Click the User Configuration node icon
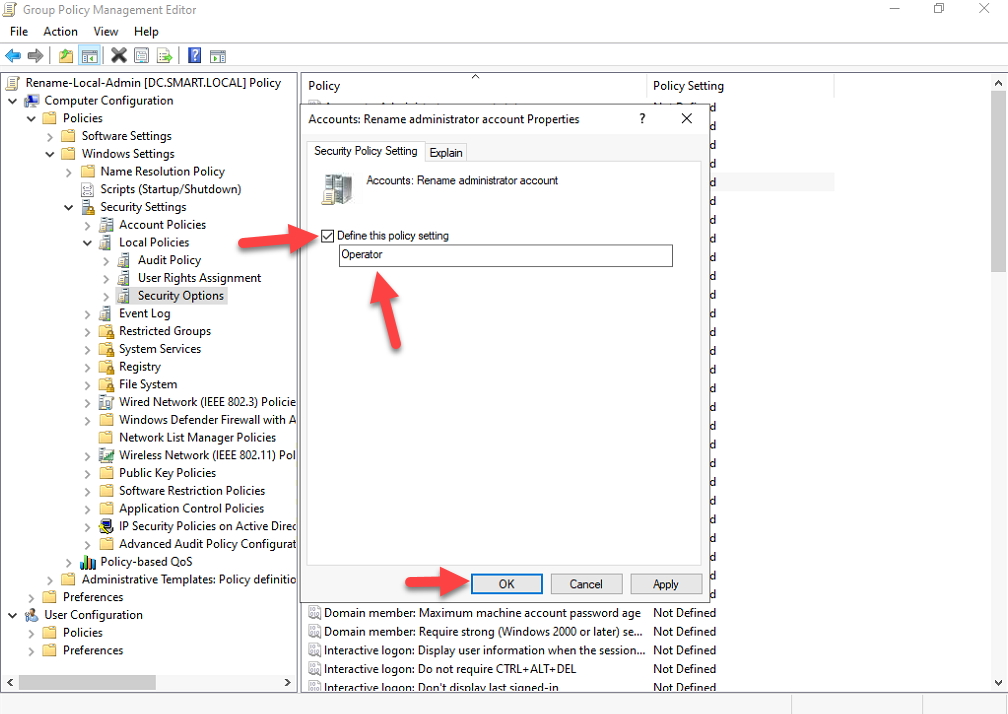This screenshot has height=714, width=1008. pos(32,615)
